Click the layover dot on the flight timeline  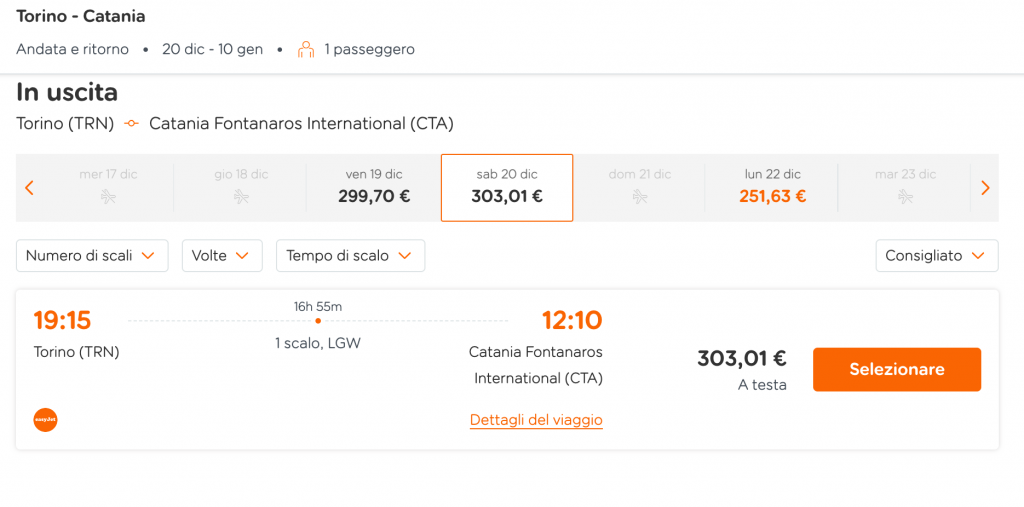[317, 321]
